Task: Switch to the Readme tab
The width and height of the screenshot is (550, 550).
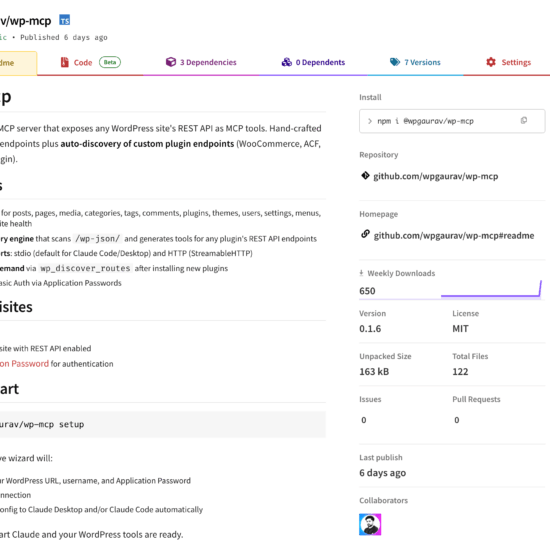Action: coord(18,63)
